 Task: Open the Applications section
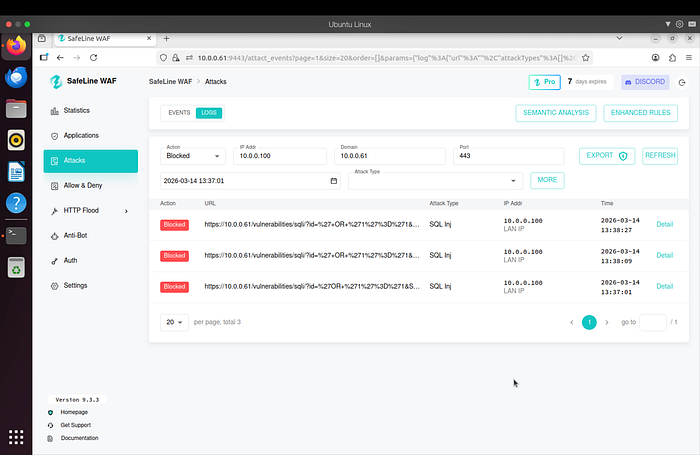[91, 136]
